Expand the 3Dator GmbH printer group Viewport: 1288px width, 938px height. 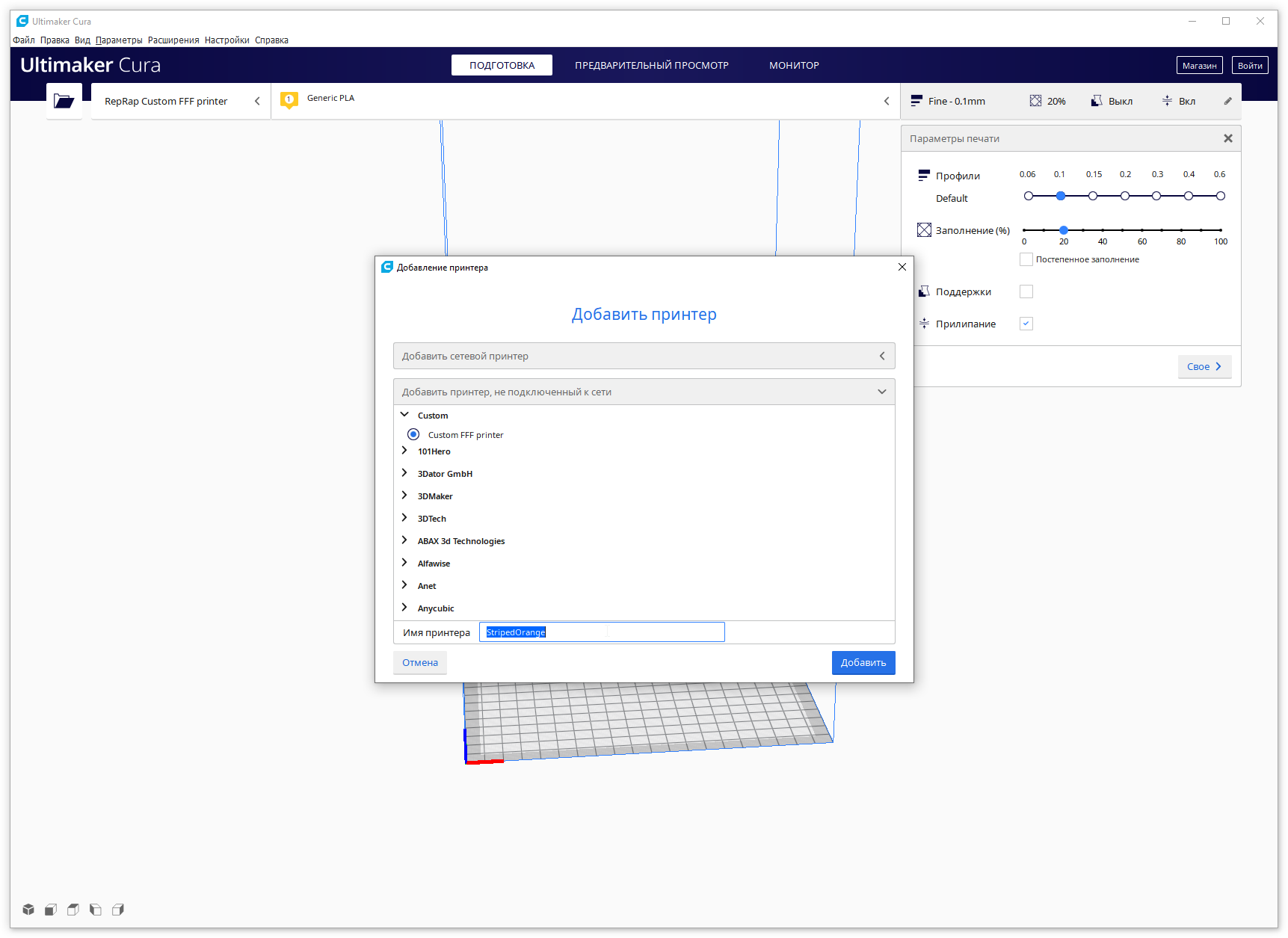click(x=404, y=473)
